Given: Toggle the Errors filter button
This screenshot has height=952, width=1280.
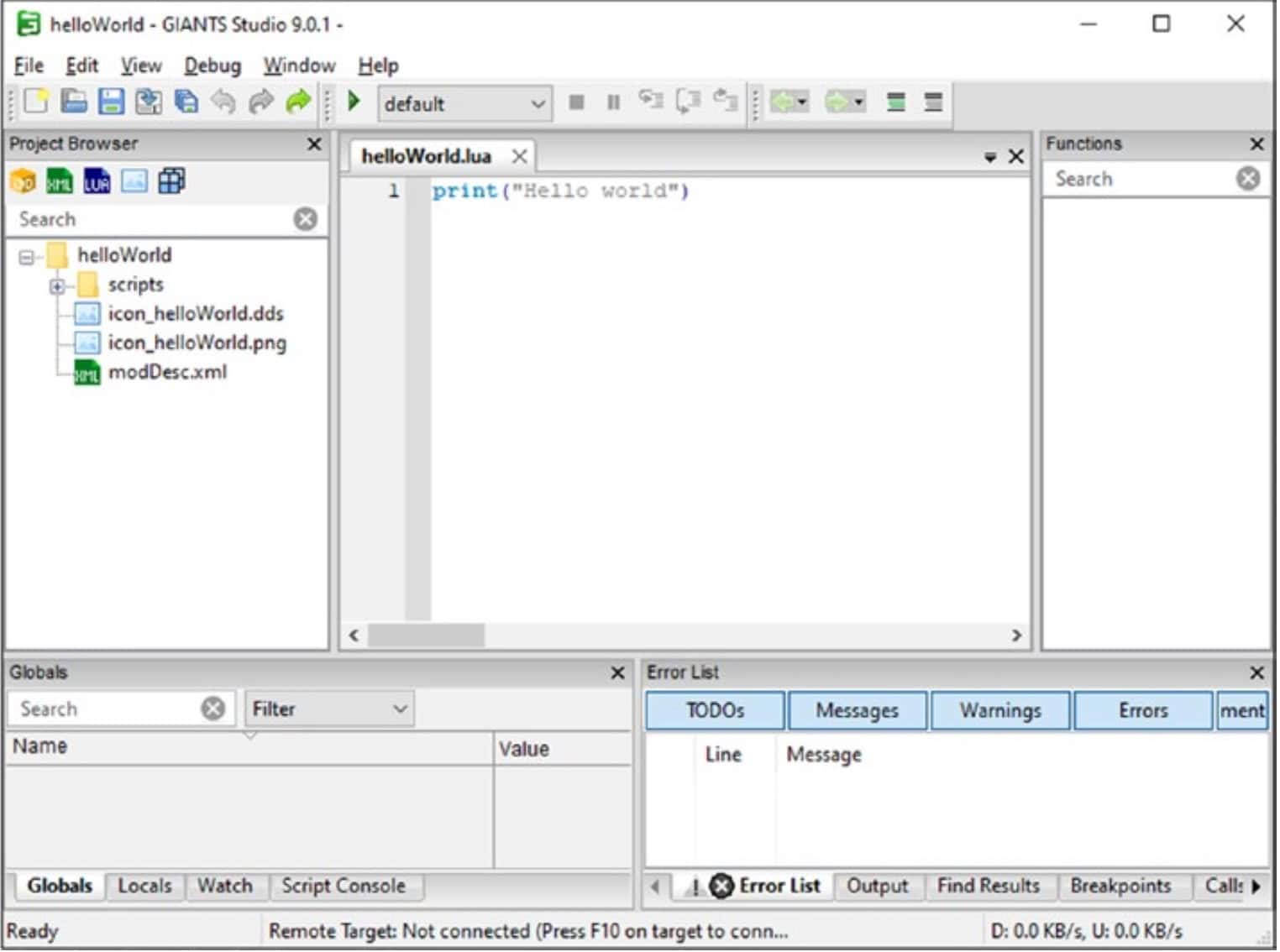Looking at the screenshot, I should click(1145, 712).
